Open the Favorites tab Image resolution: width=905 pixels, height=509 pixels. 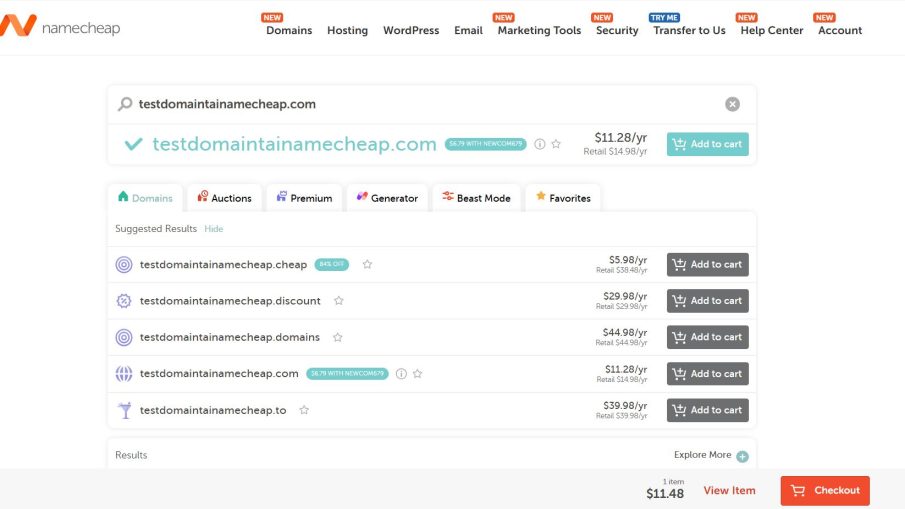pyautogui.click(x=563, y=198)
